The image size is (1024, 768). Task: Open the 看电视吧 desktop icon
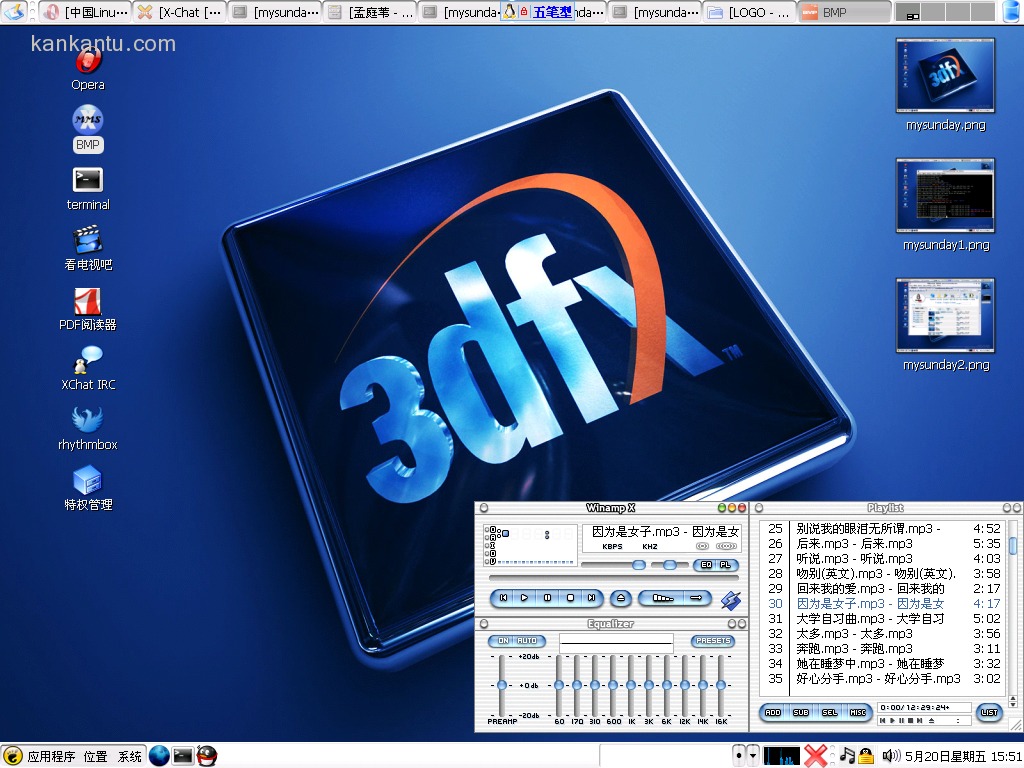(x=88, y=248)
